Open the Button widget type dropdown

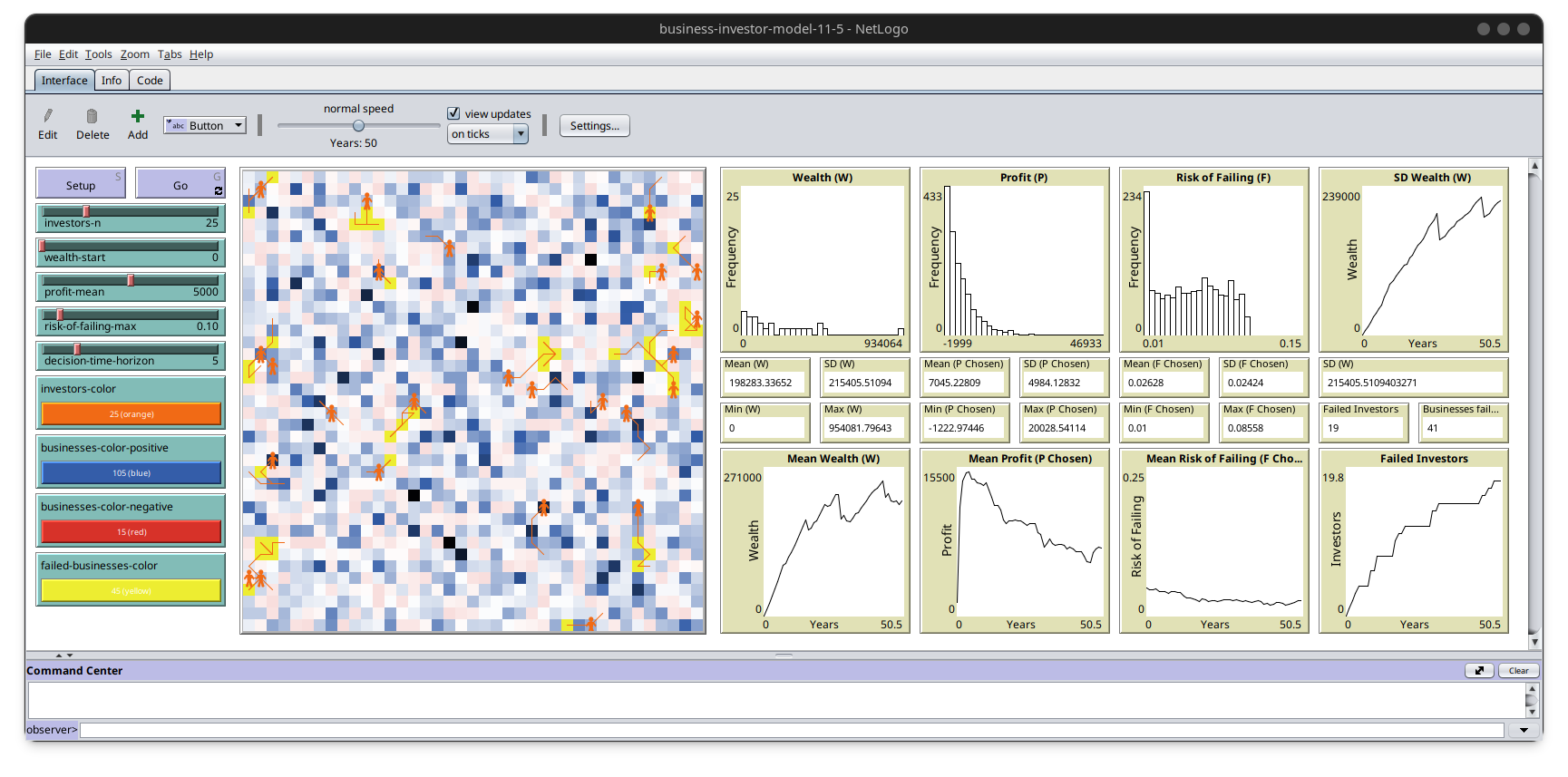205,126
